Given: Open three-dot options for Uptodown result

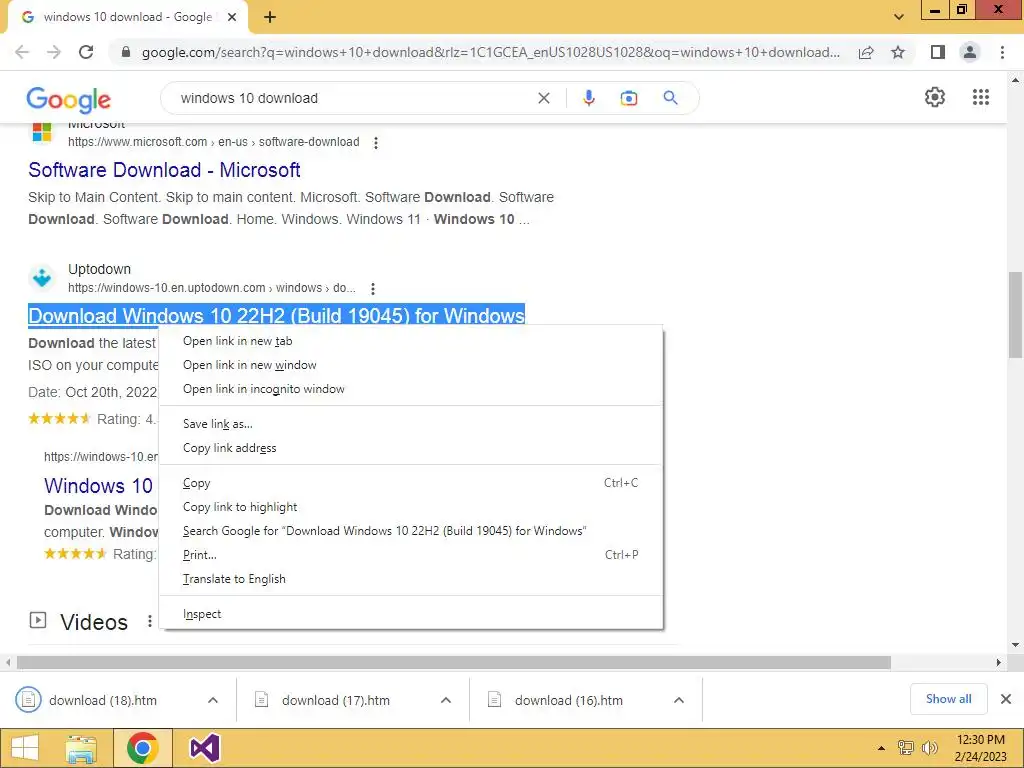Looking at the screenshot, I should (372, 288).
